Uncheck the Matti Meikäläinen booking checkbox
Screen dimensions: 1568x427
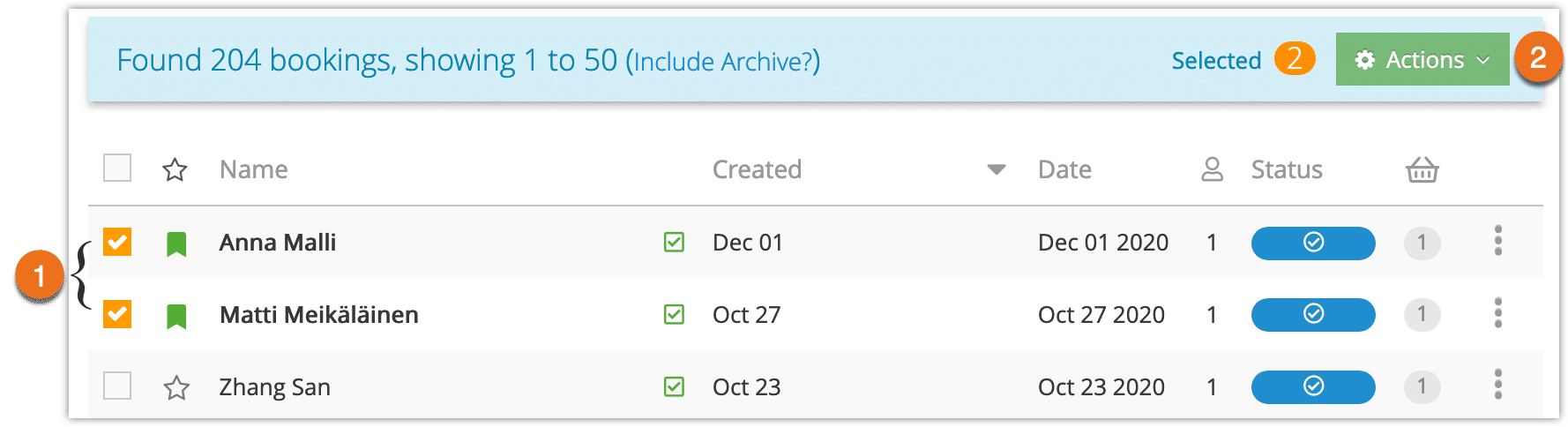click(117, 314)
